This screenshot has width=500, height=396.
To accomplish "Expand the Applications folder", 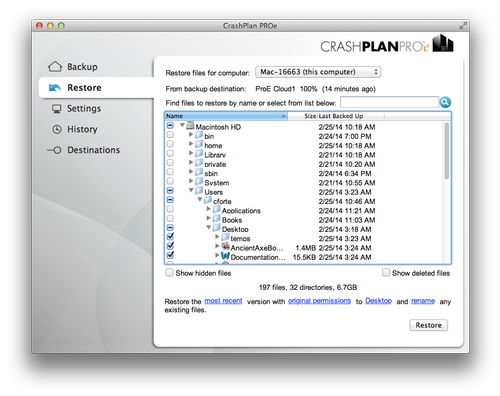I will [209, 209].
